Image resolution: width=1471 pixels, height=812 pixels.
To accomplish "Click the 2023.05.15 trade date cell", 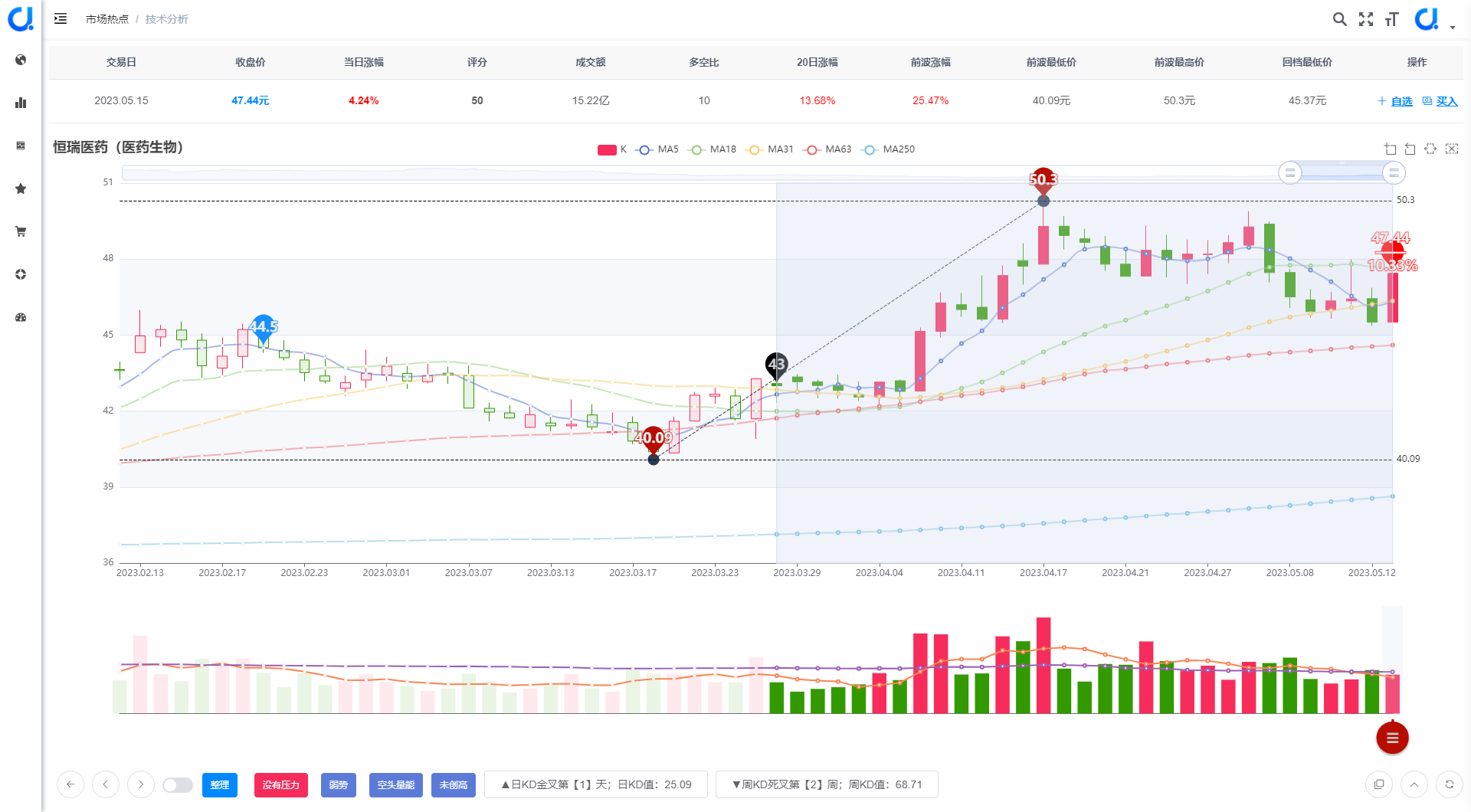I will pos(121,100).
